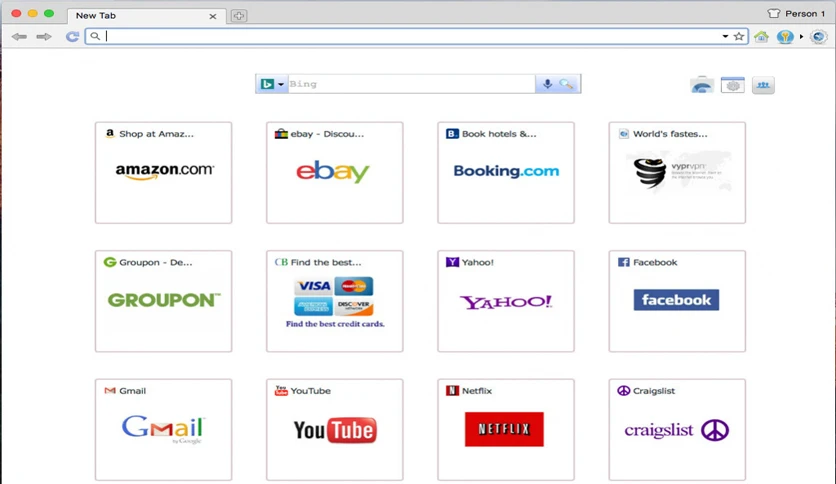The image size is (836, 484).
Task: Click the Bing search text field
Action: point(412,84)
